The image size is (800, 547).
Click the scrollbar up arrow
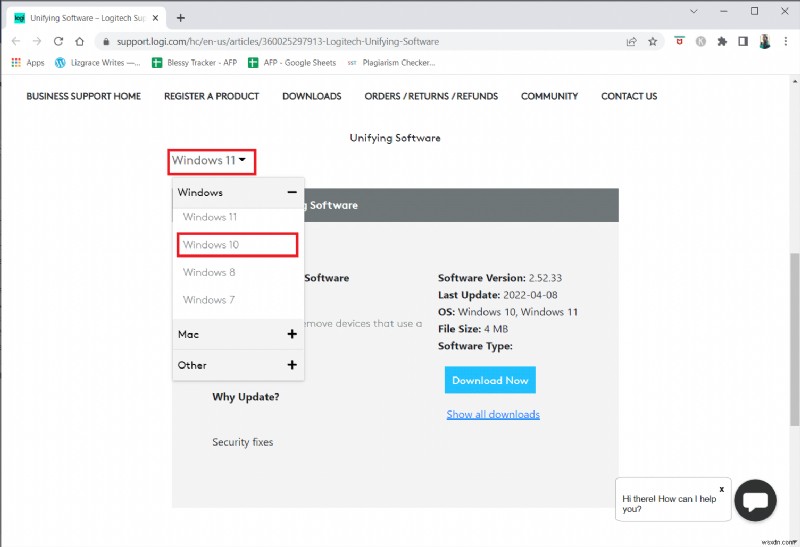(x=795, y=81)
